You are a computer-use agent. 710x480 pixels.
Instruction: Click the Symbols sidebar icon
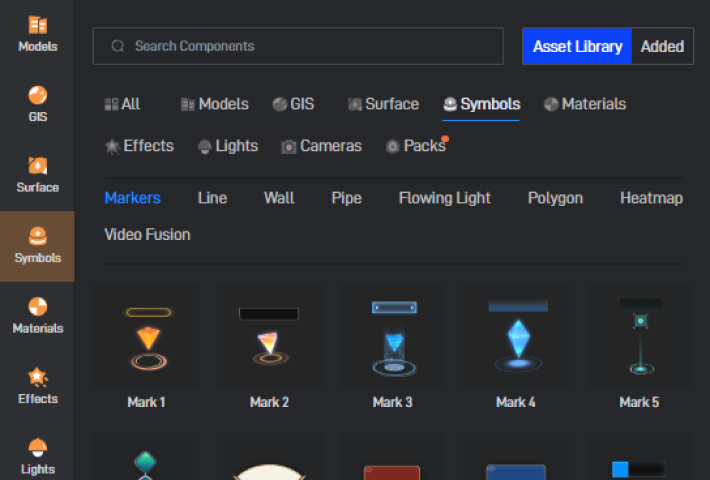point(37,245)
